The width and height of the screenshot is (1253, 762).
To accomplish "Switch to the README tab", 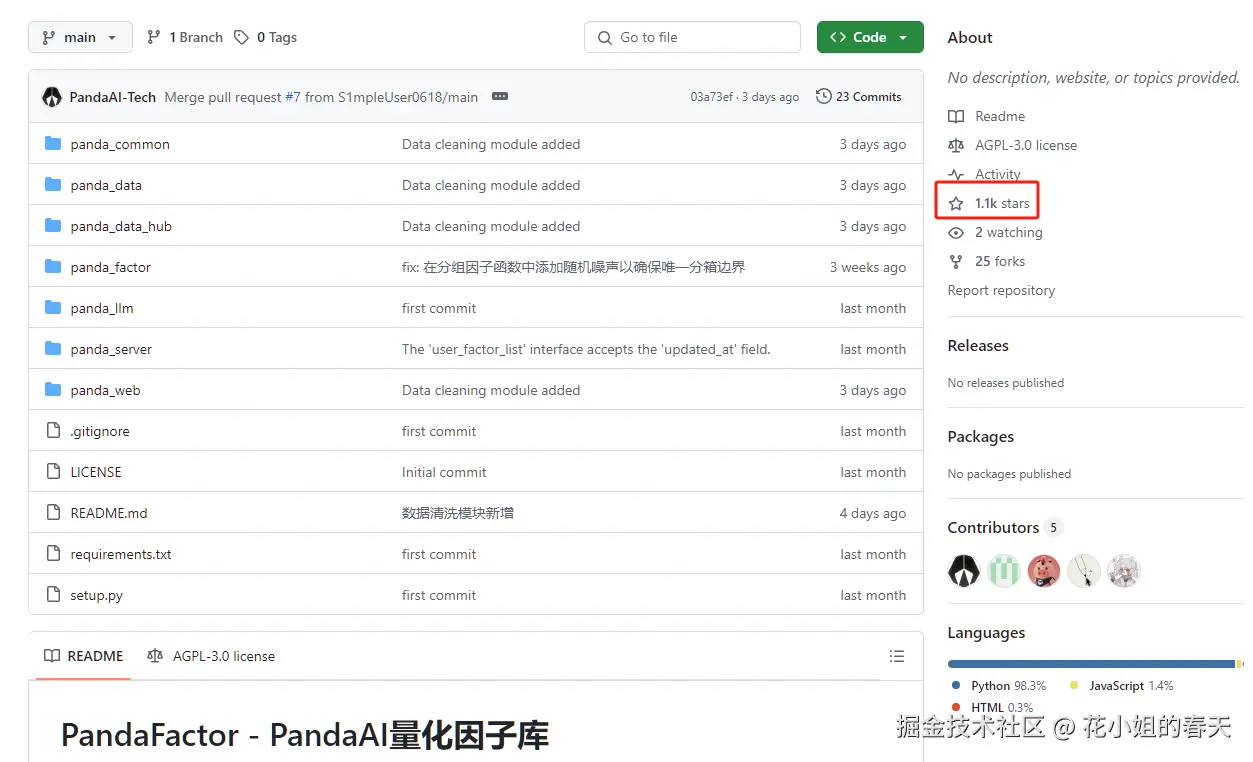I will (84, 656).
